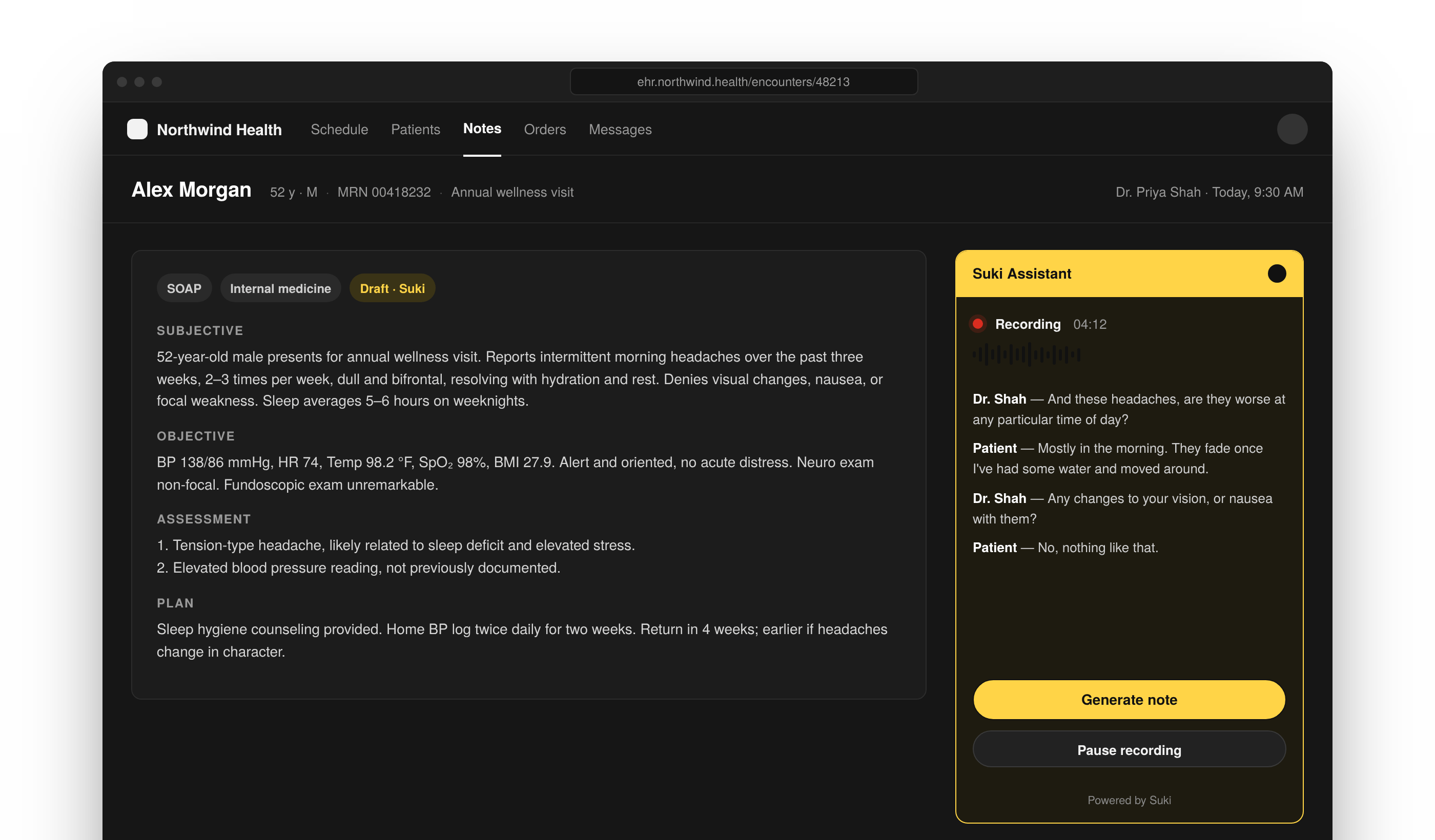Switch to the Orders tab

pyautogui.click(x=544, y=129)
